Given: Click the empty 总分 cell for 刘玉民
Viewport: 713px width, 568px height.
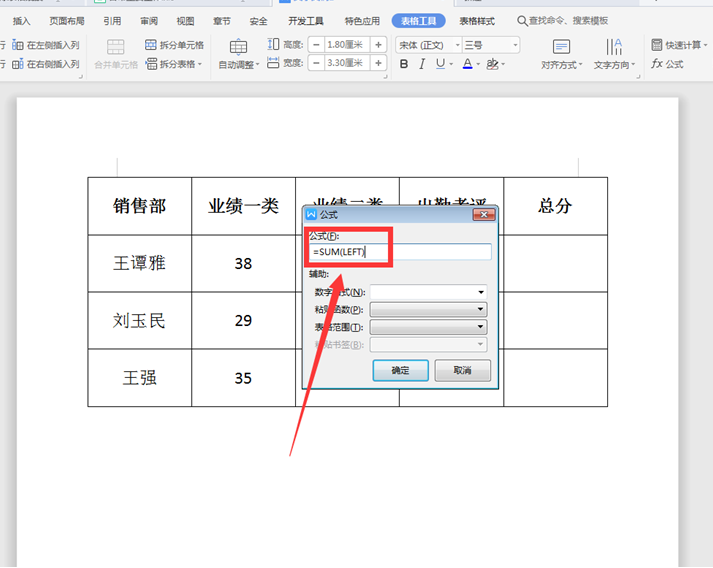Looking at the screenshot, I should tap(555, 321).
